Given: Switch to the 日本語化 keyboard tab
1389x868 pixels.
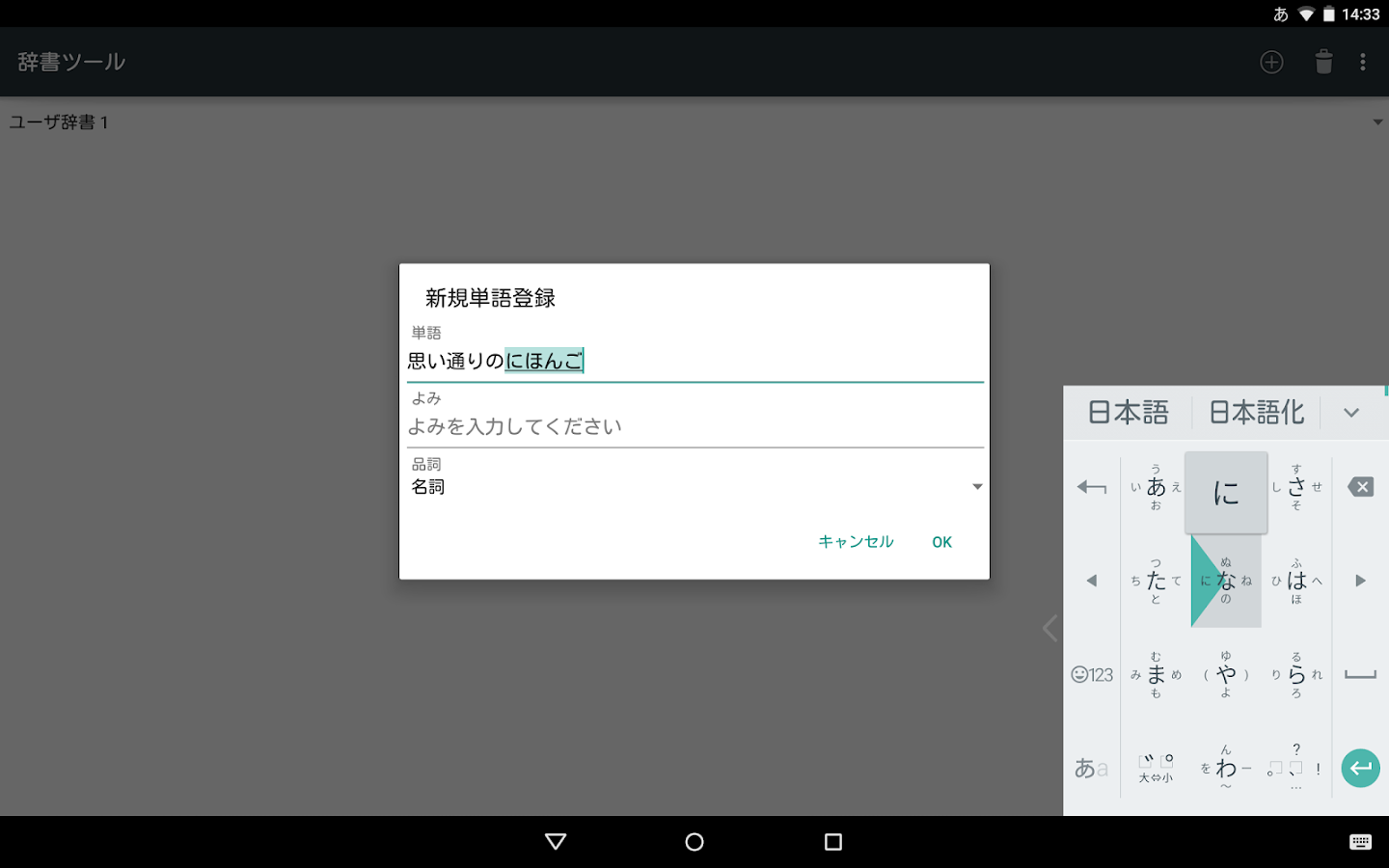Looking at the screenshot, I should [x=1256, y=412].
